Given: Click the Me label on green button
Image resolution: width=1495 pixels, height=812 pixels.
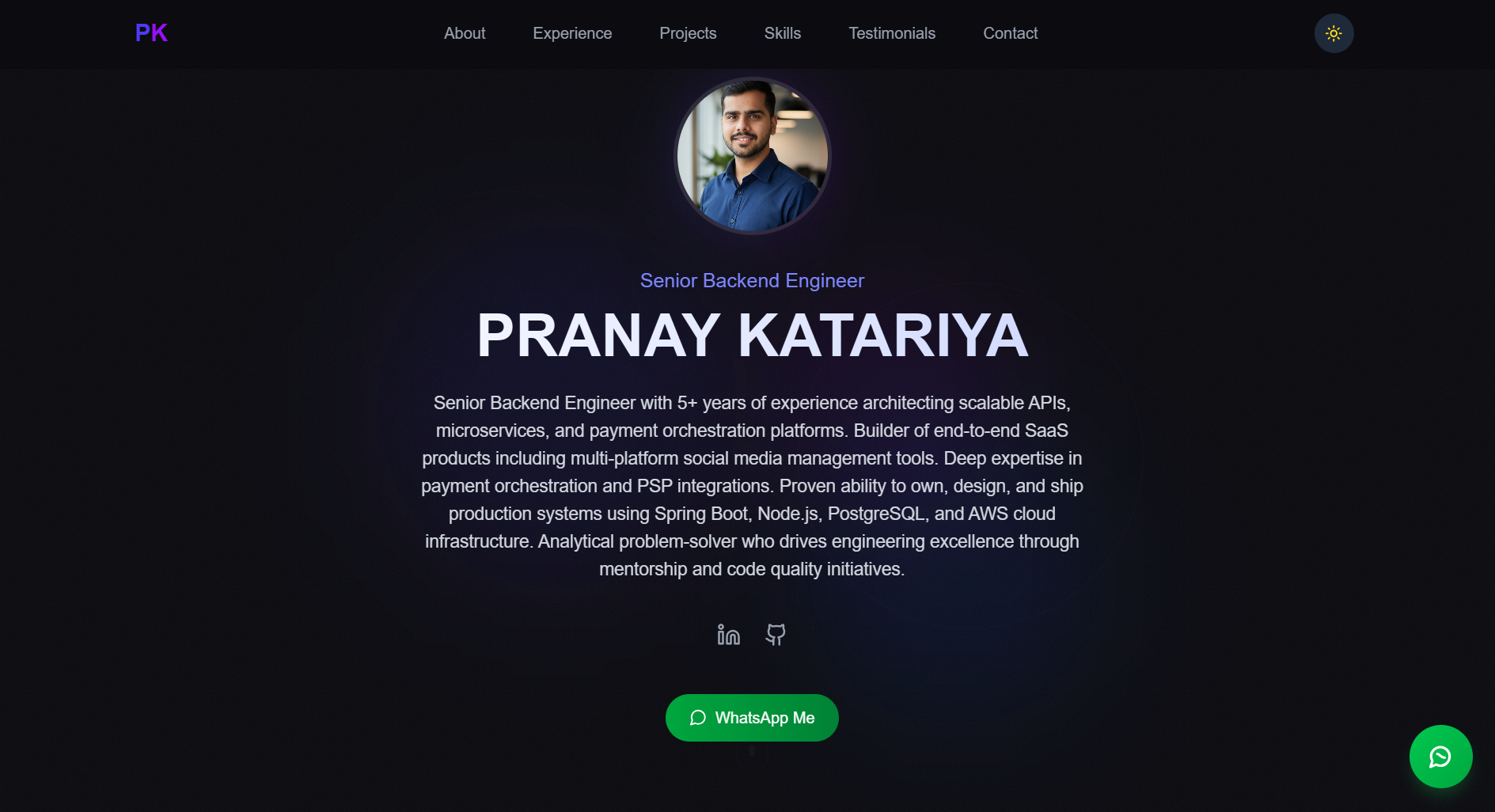Looking at the screenshot, I should point(803,718).
